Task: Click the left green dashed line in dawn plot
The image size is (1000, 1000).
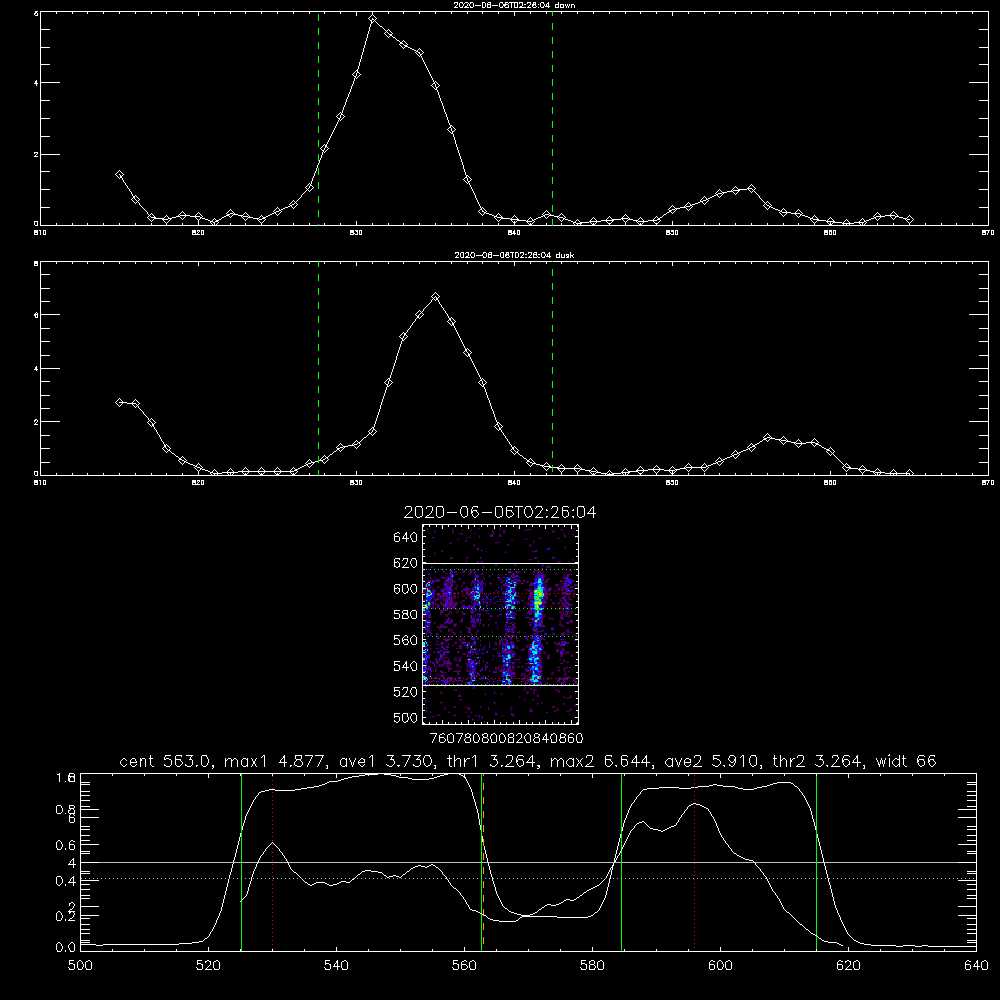Action: [x=318, y=118]
